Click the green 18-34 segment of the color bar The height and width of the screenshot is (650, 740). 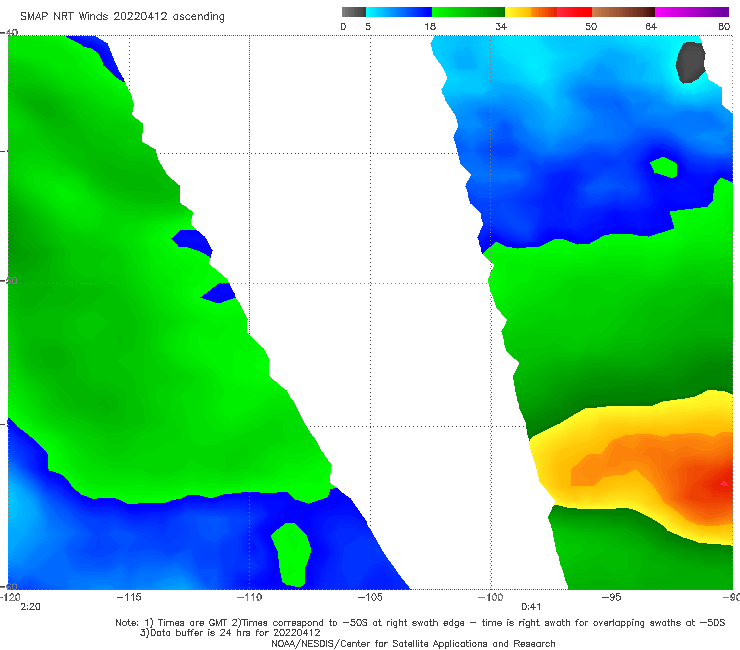468,12
